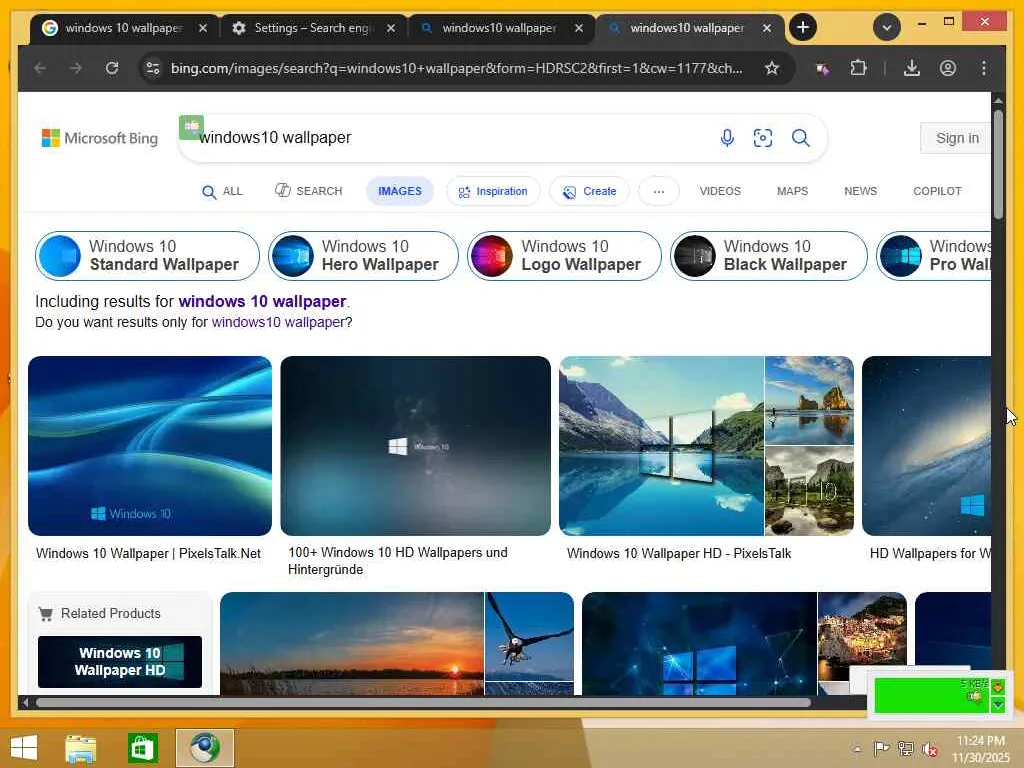Open the Inspiration pill button
This screenshot has width=1024, height=768.
(x=493, y=191)
